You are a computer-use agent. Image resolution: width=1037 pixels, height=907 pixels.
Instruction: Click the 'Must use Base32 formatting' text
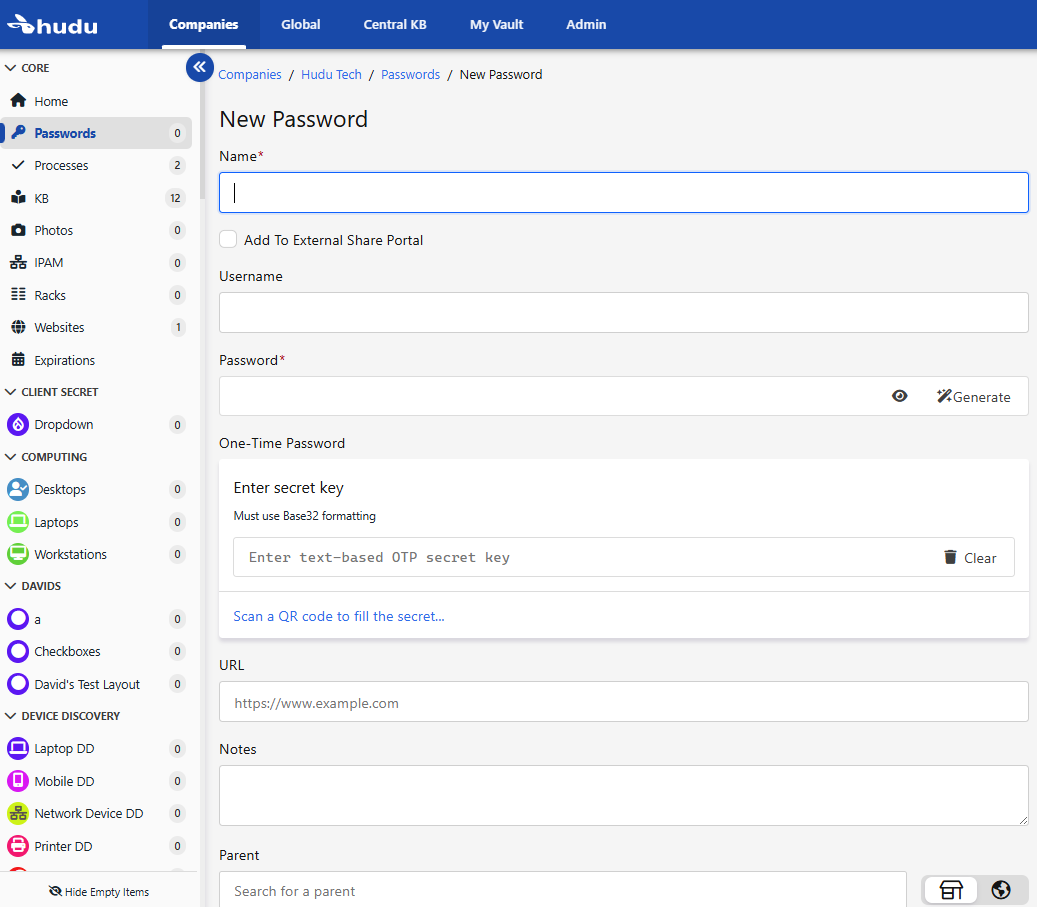304,515
